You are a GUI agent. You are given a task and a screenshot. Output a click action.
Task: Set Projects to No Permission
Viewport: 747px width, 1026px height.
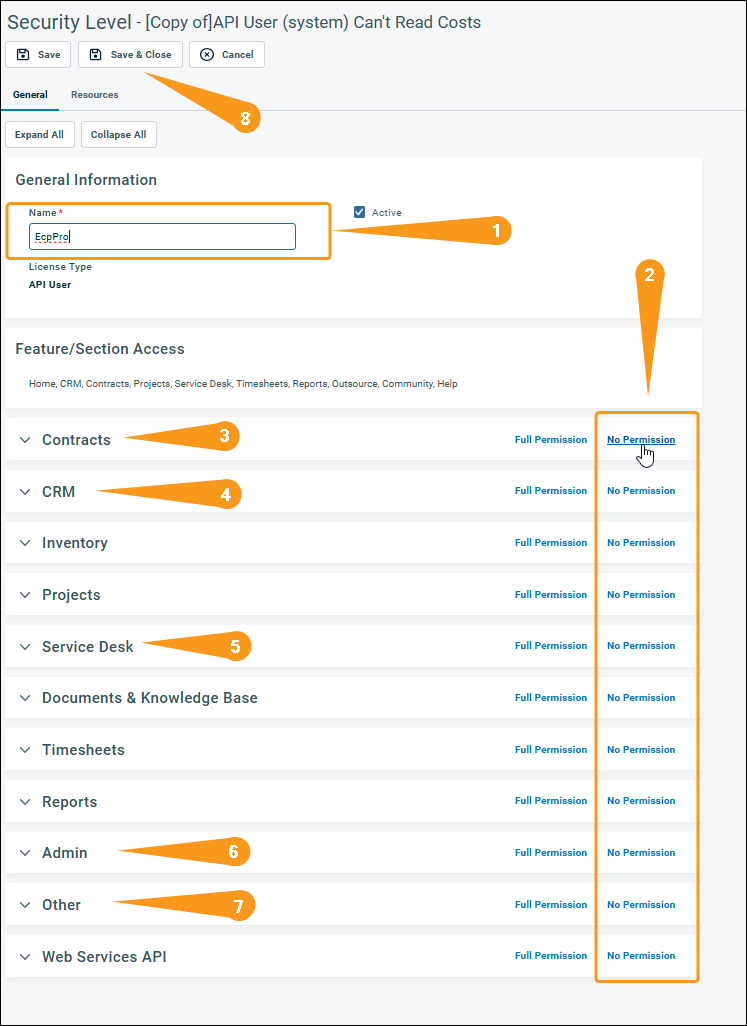click(640, 595)
